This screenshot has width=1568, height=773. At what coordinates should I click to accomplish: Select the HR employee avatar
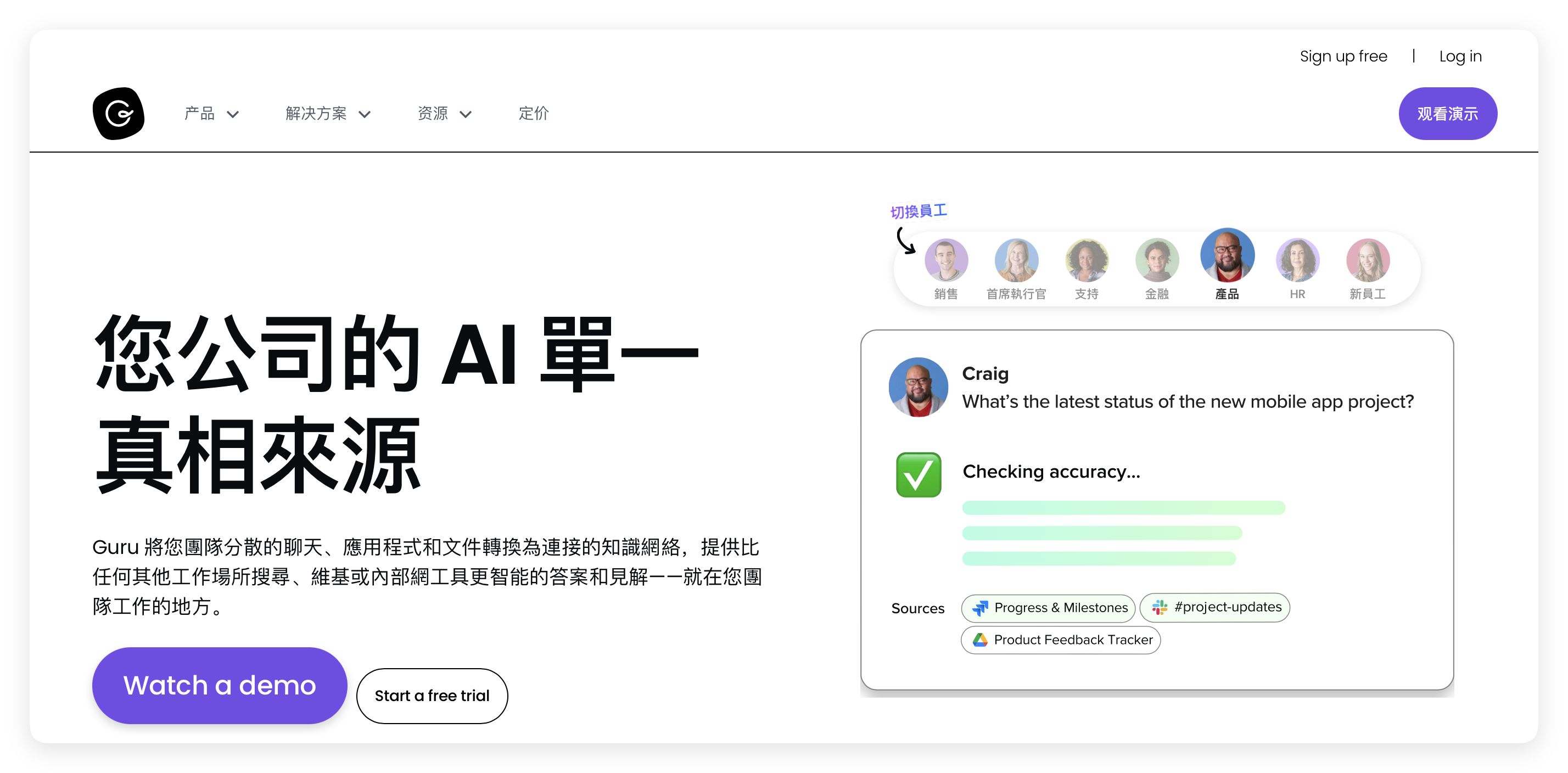click(x=1297, y=260)
